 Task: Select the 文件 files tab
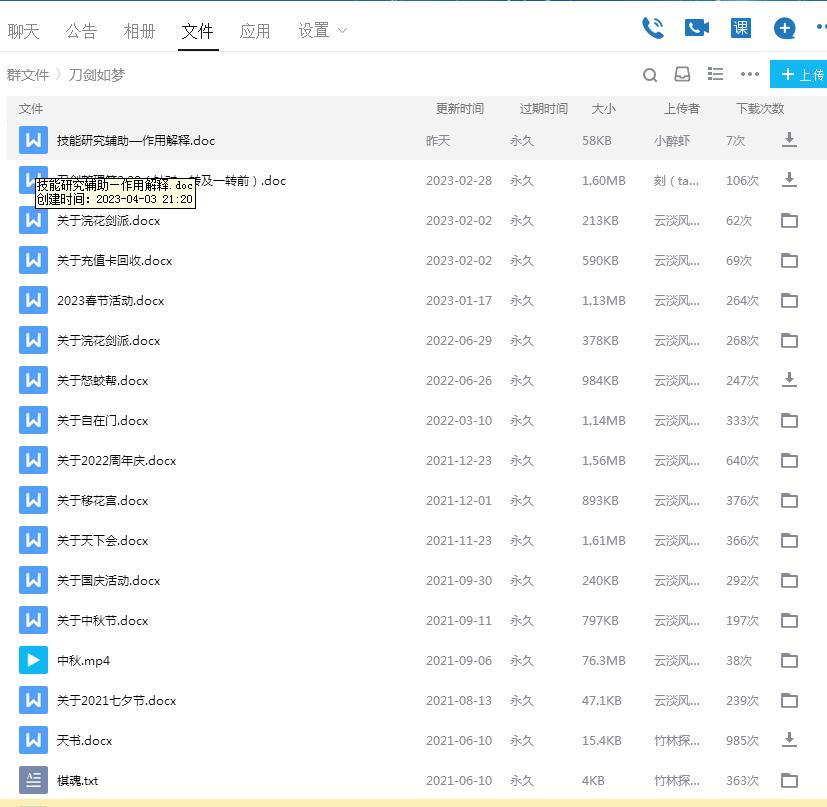click(197, 31)
